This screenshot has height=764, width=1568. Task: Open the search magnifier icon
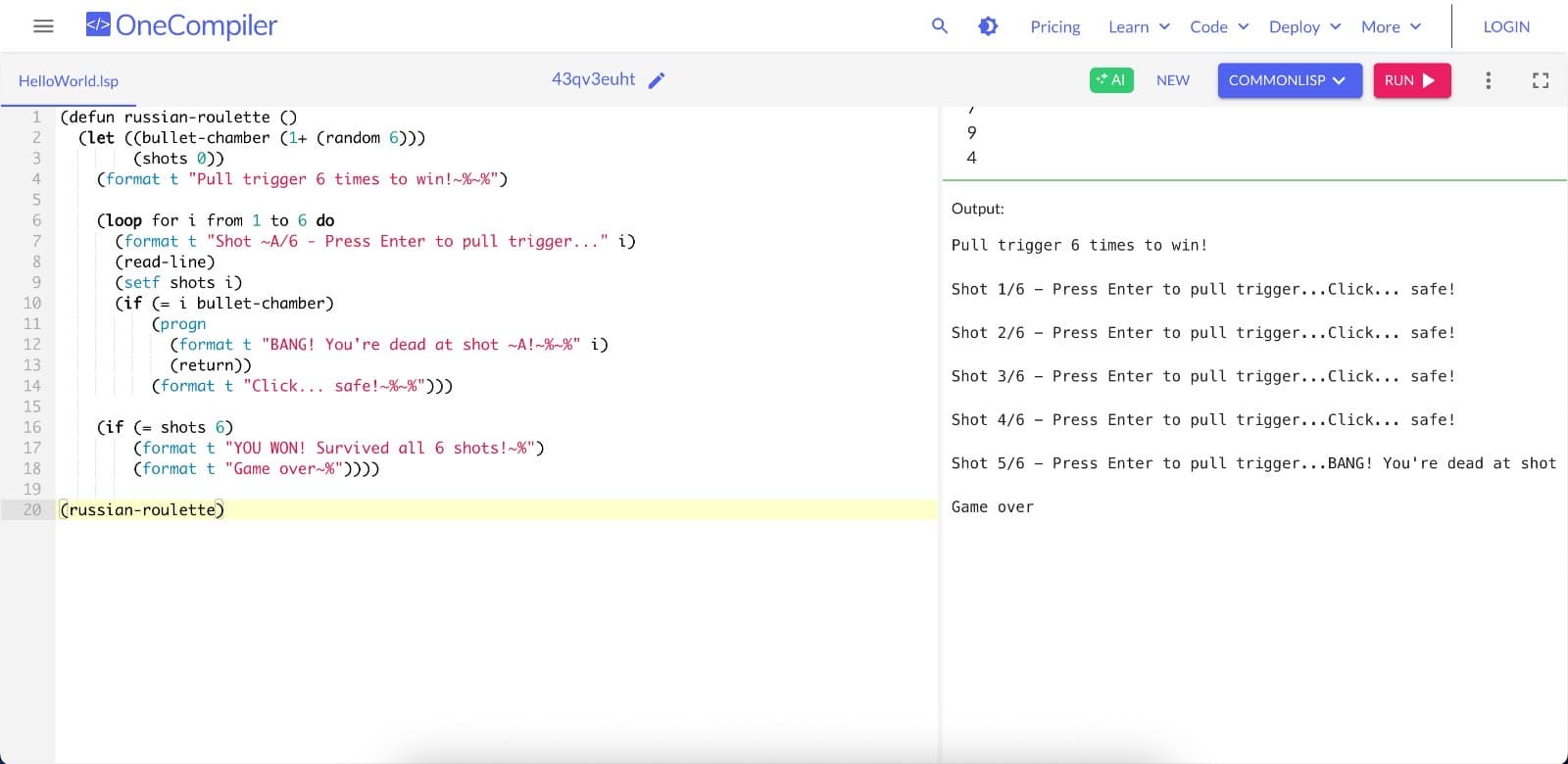939,26
